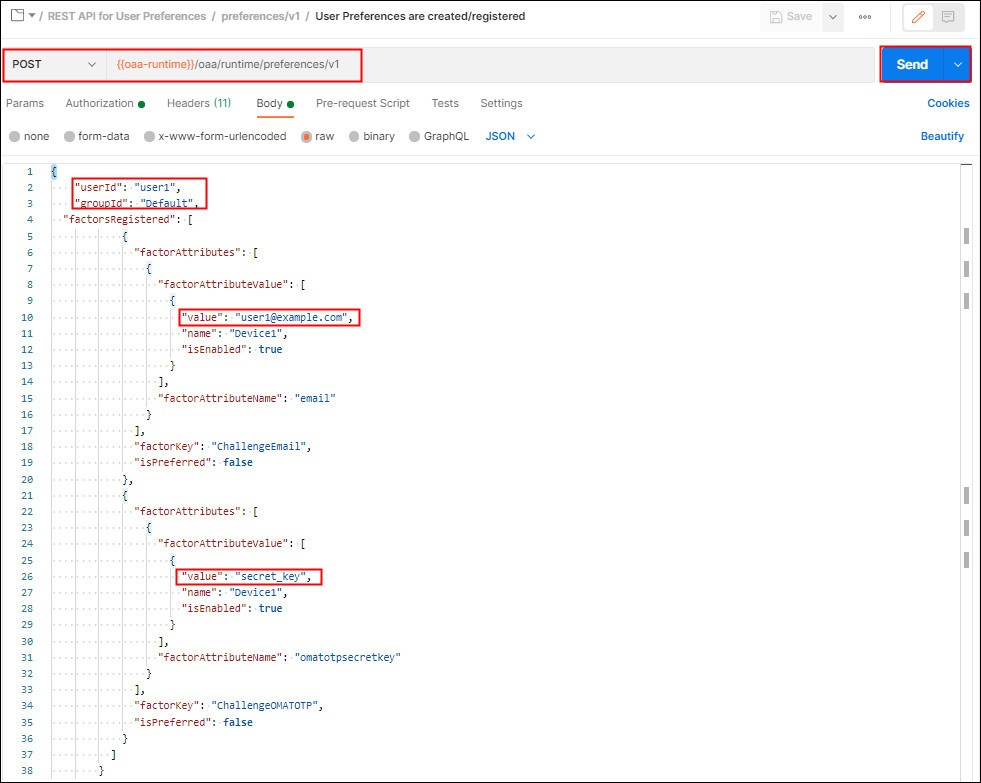The height and width of the screenshot is (783, 981).
Task: Click the request name User Preferences are created/registered
Action: tap(420, 16)
